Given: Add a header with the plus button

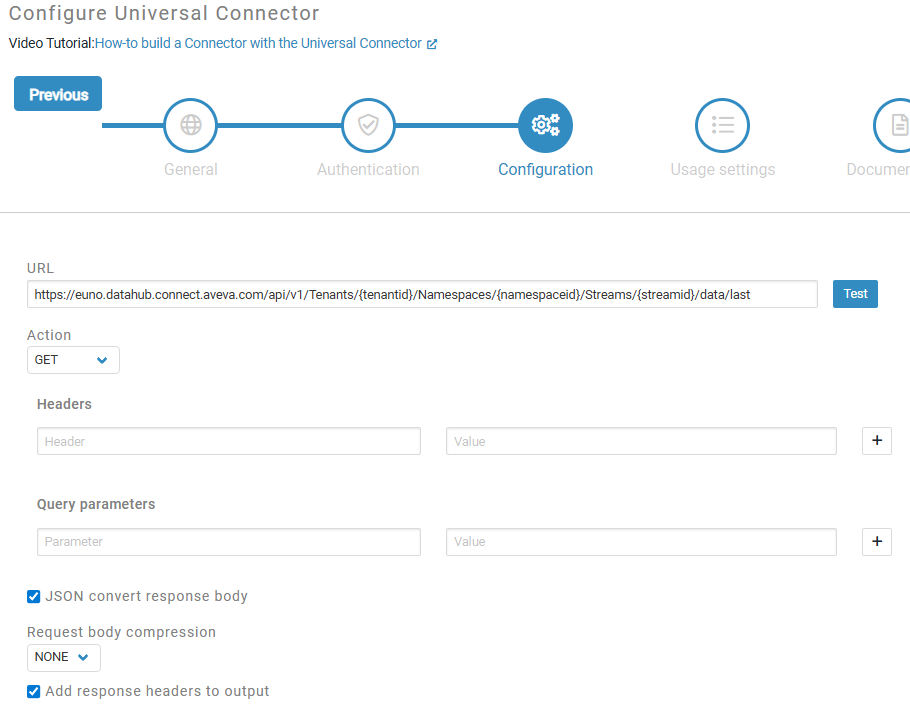Looking at the screenshot, I should point(876,441).
